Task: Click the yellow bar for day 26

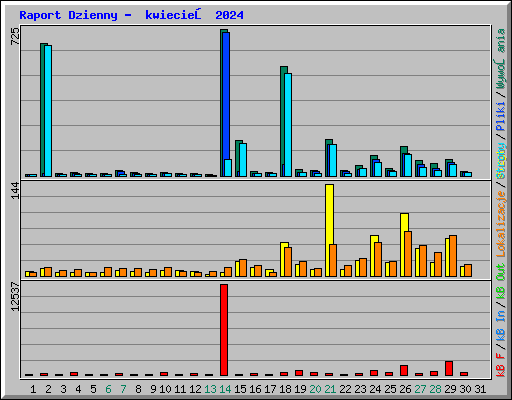Action: (404, 245)
